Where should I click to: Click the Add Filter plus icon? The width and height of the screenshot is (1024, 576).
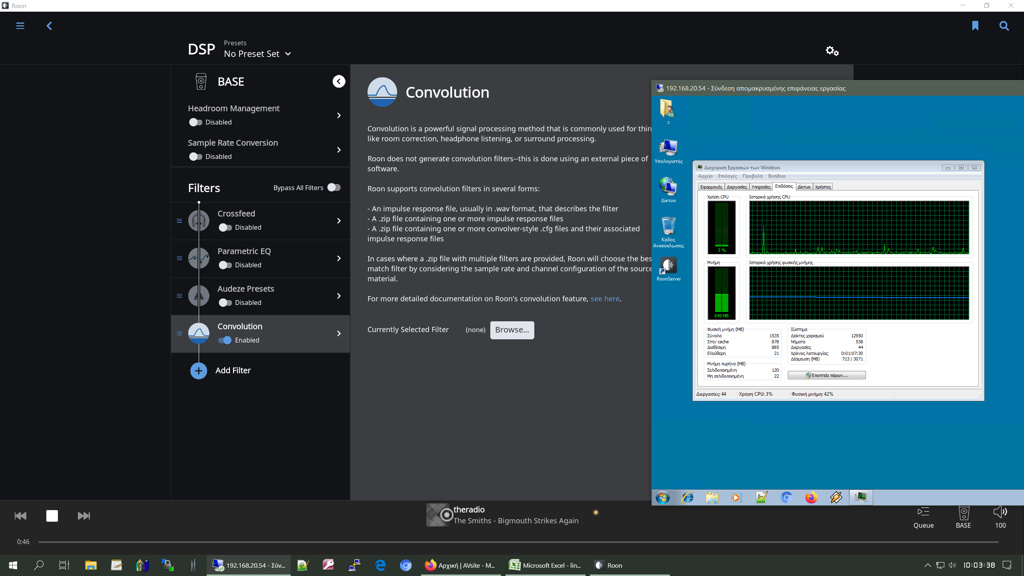click(199, 371)
